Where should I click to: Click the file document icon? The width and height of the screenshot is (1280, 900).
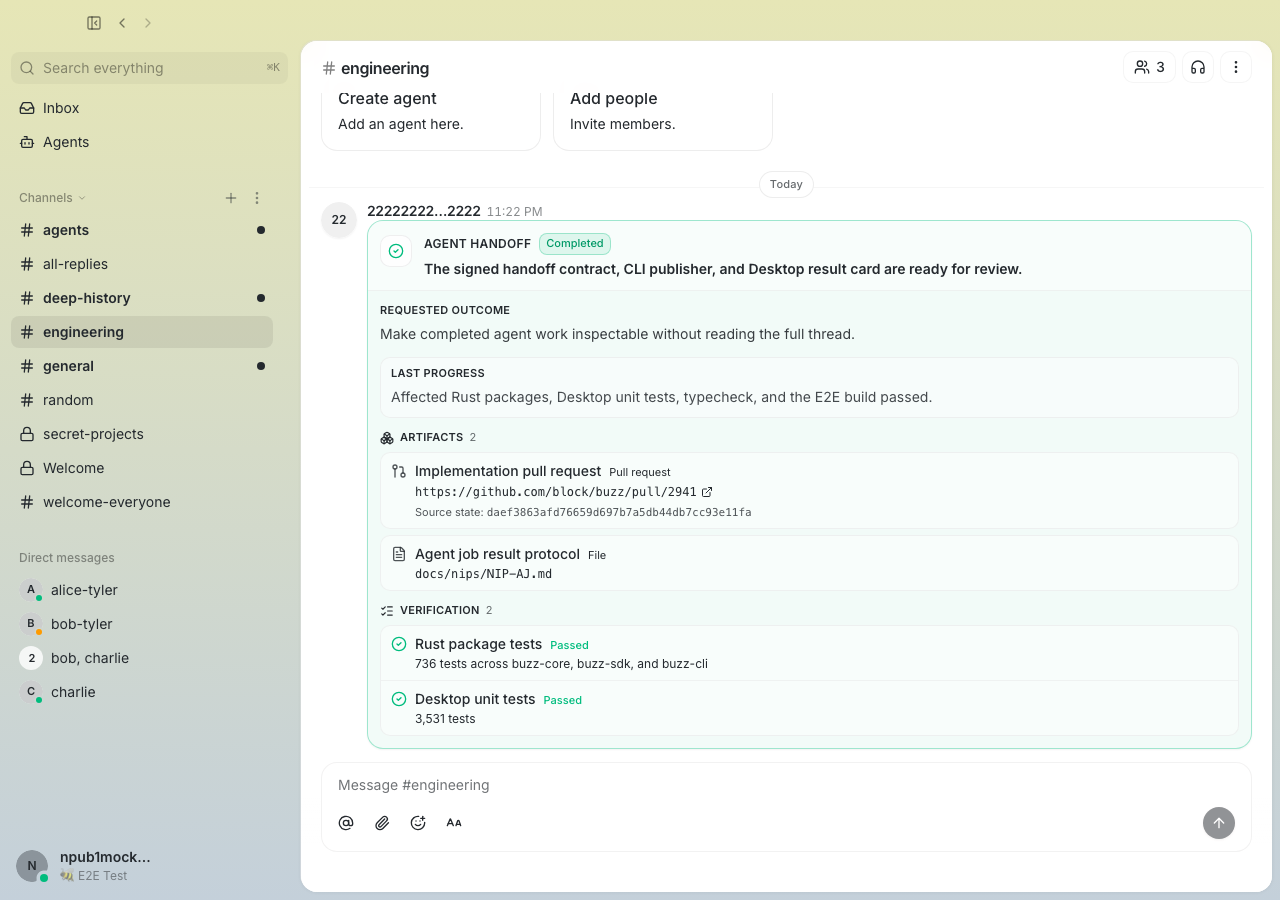tap(399, 554)
